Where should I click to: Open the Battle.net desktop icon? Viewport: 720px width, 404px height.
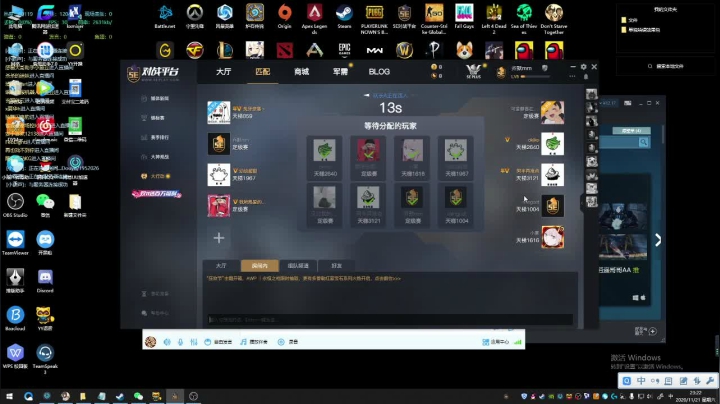click(x=165, y=17)
